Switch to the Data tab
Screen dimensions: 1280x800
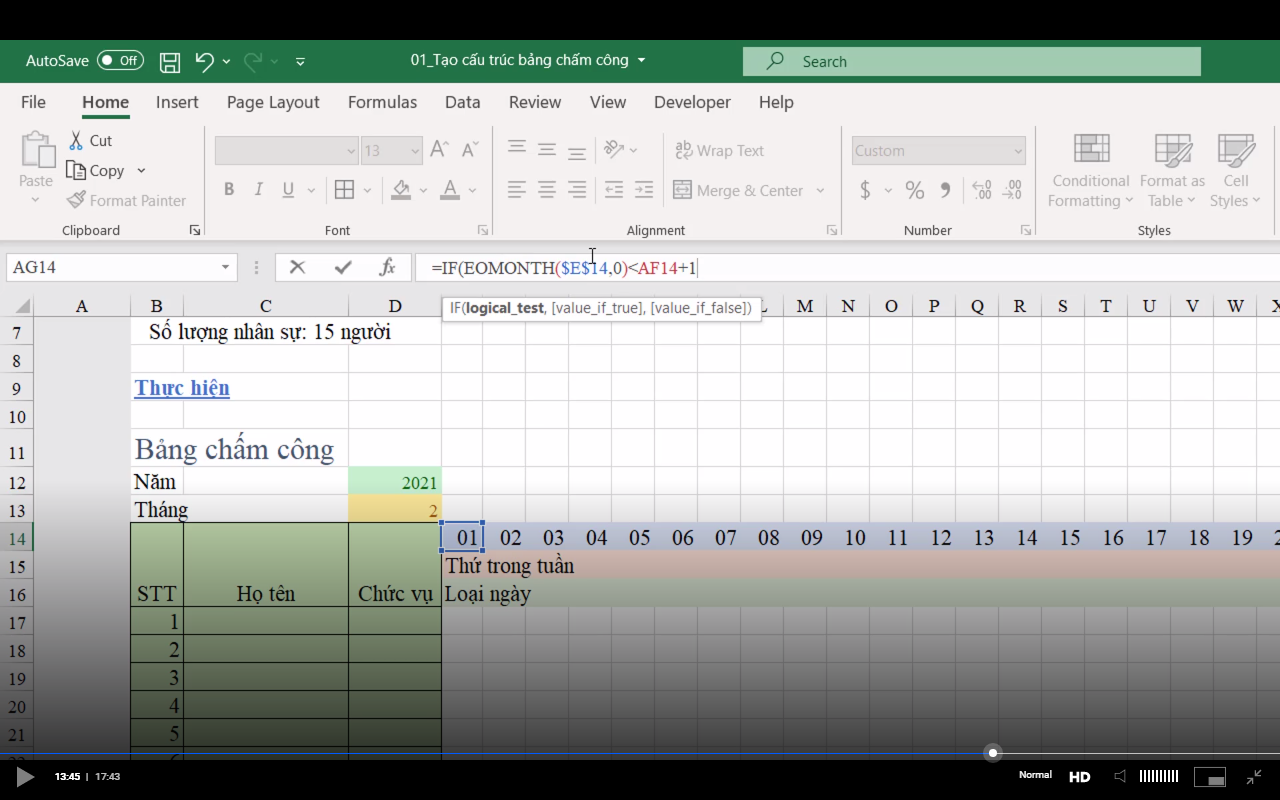click(463, 102)
